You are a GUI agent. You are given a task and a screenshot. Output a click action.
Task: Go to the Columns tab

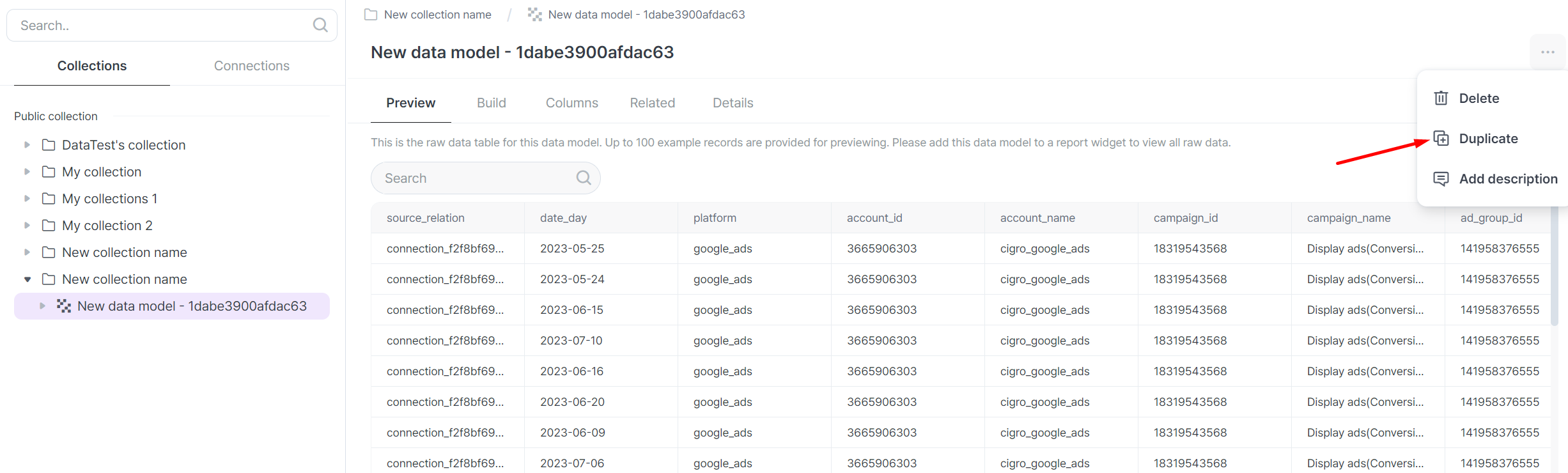571,103
